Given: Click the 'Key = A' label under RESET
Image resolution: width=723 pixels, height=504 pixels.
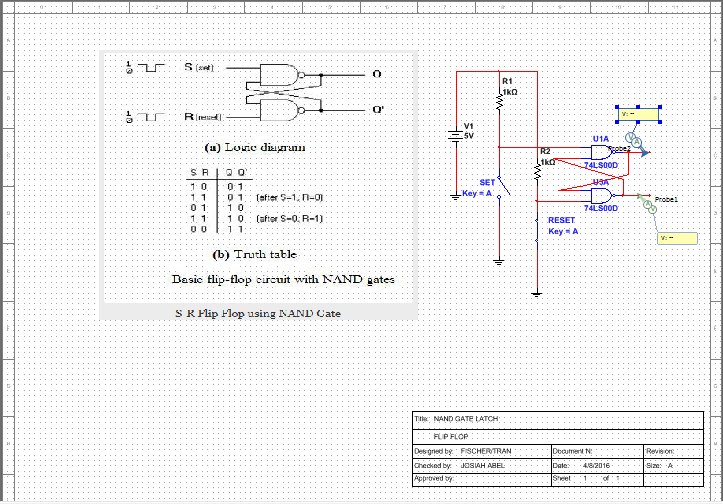Looking at the screenshot, I should tap(563, 231).
